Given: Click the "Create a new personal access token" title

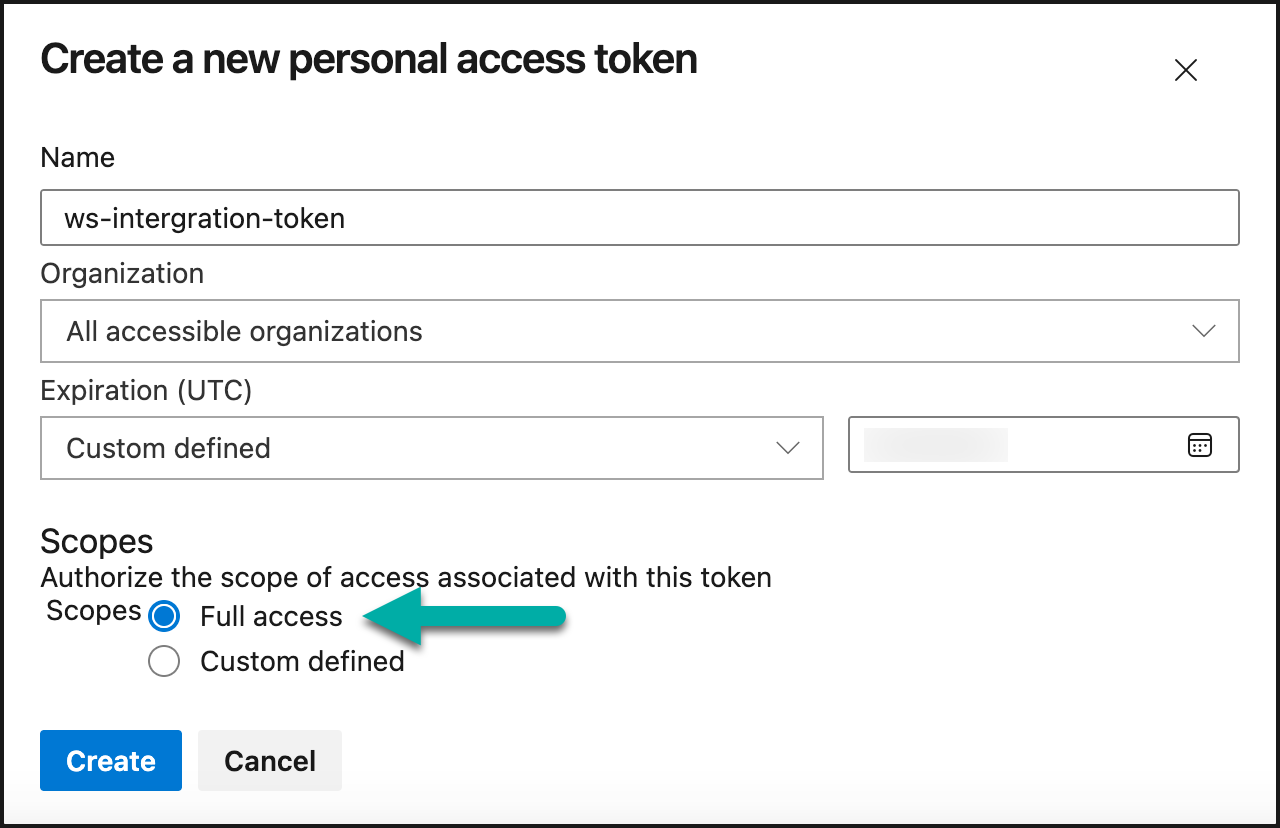Looking at the screenshot, I should [x=368, y=60].
